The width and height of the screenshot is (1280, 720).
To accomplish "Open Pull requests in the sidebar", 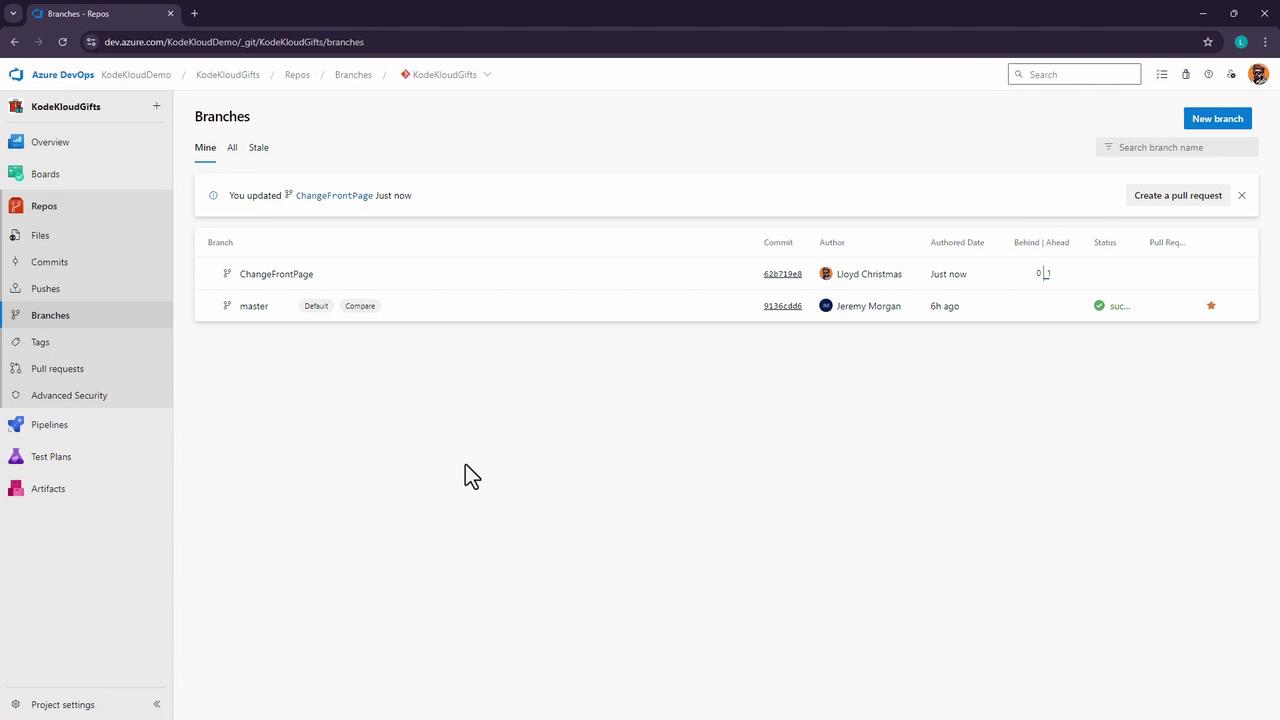I will 57,369.
